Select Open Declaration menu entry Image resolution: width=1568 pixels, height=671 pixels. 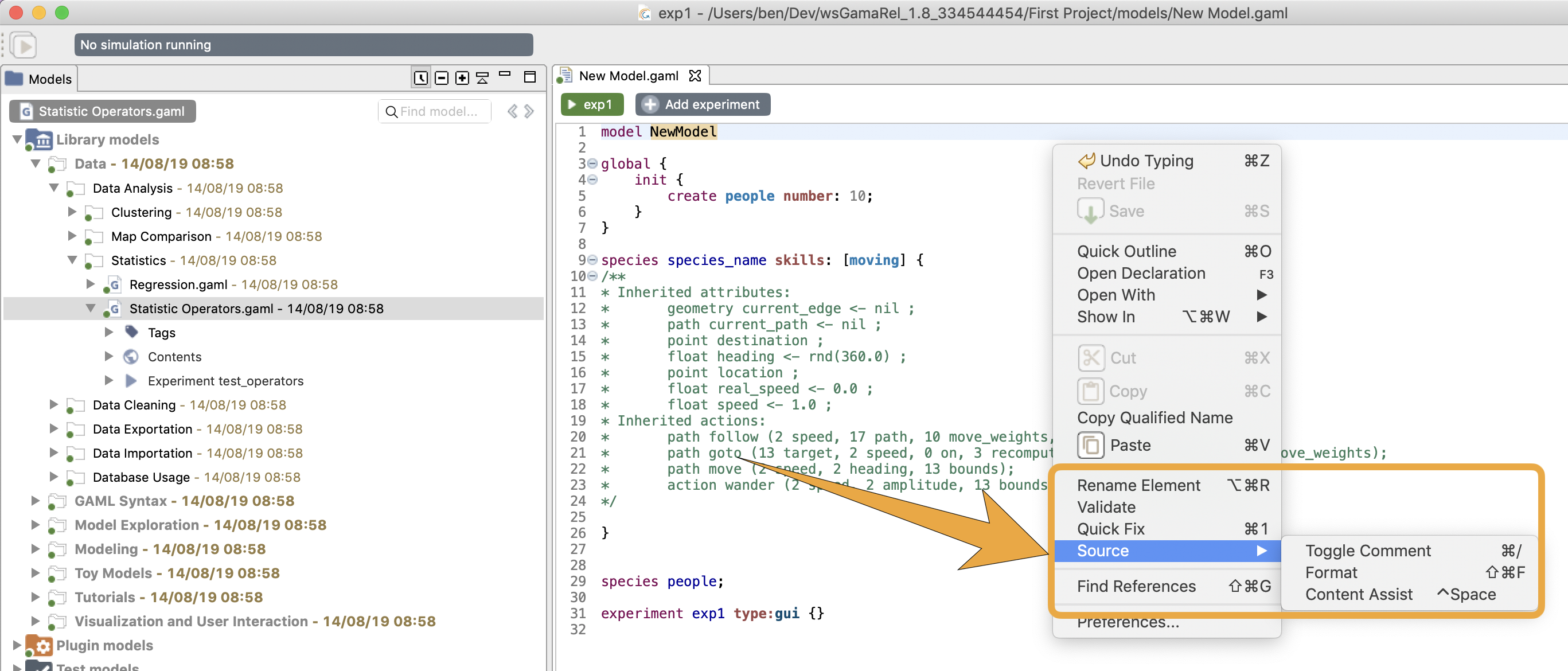click(1168, 274)
